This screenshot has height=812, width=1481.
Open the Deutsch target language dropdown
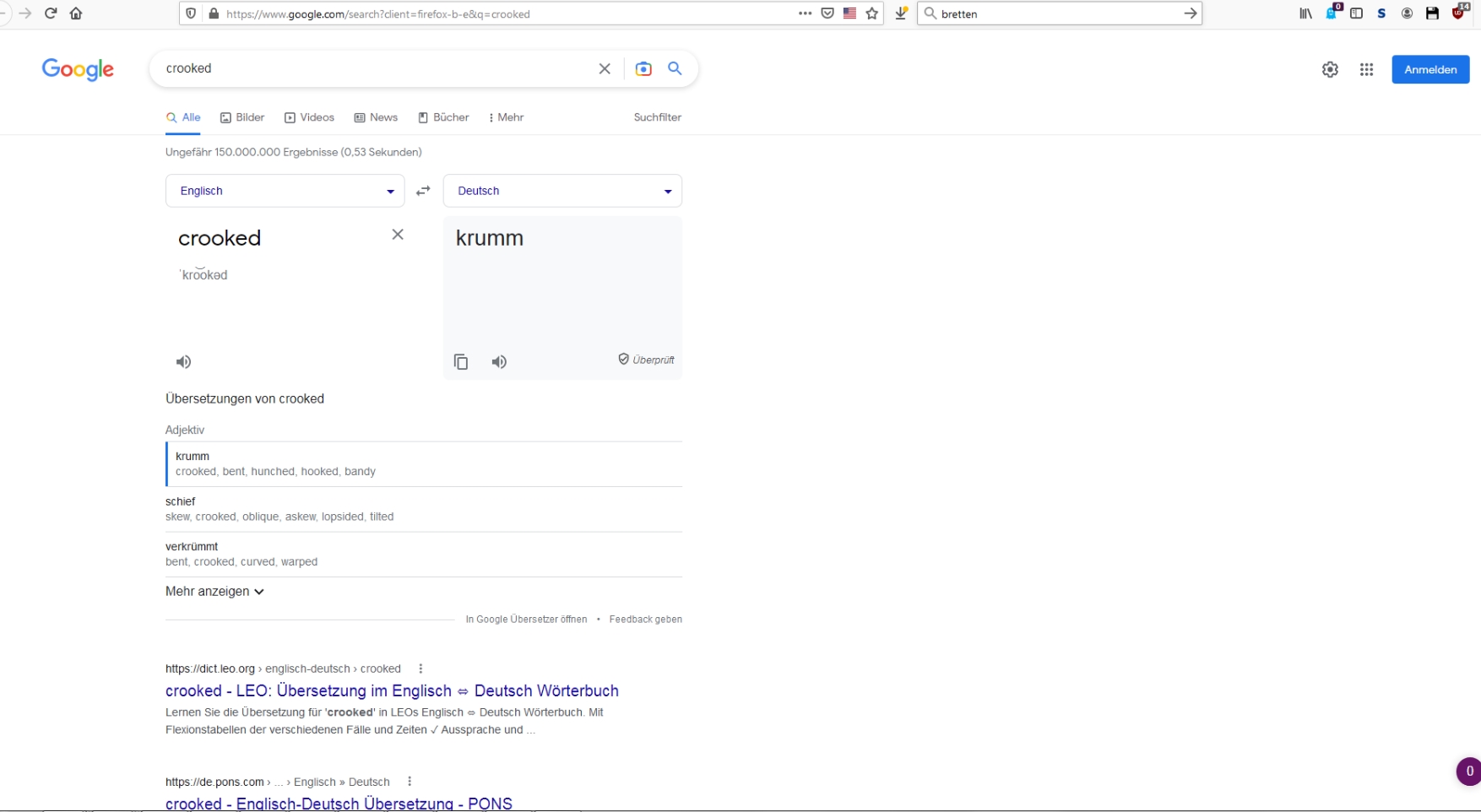click(562, 191)
